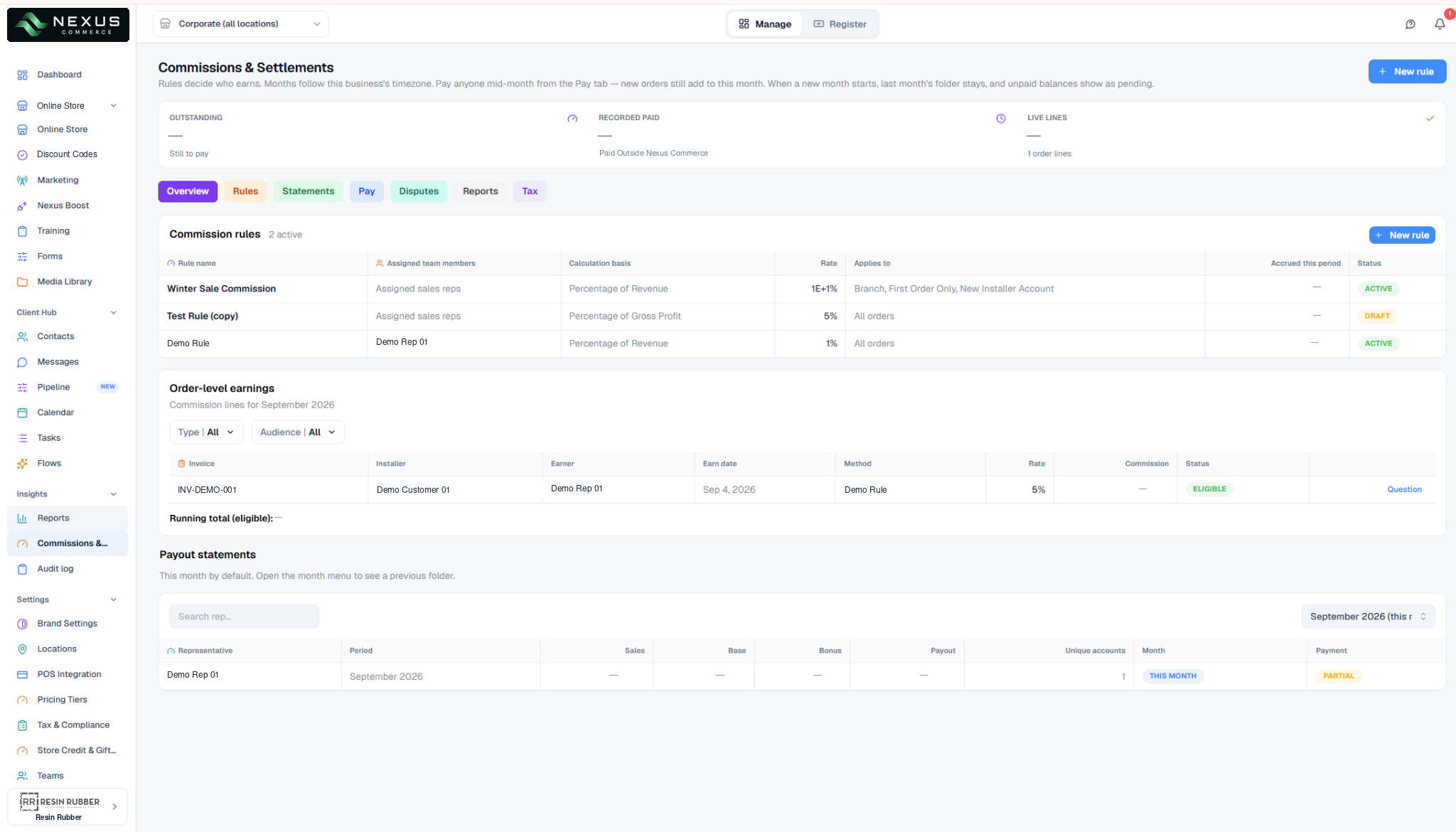Open the Reports tab in commissions

coord(481,191)
